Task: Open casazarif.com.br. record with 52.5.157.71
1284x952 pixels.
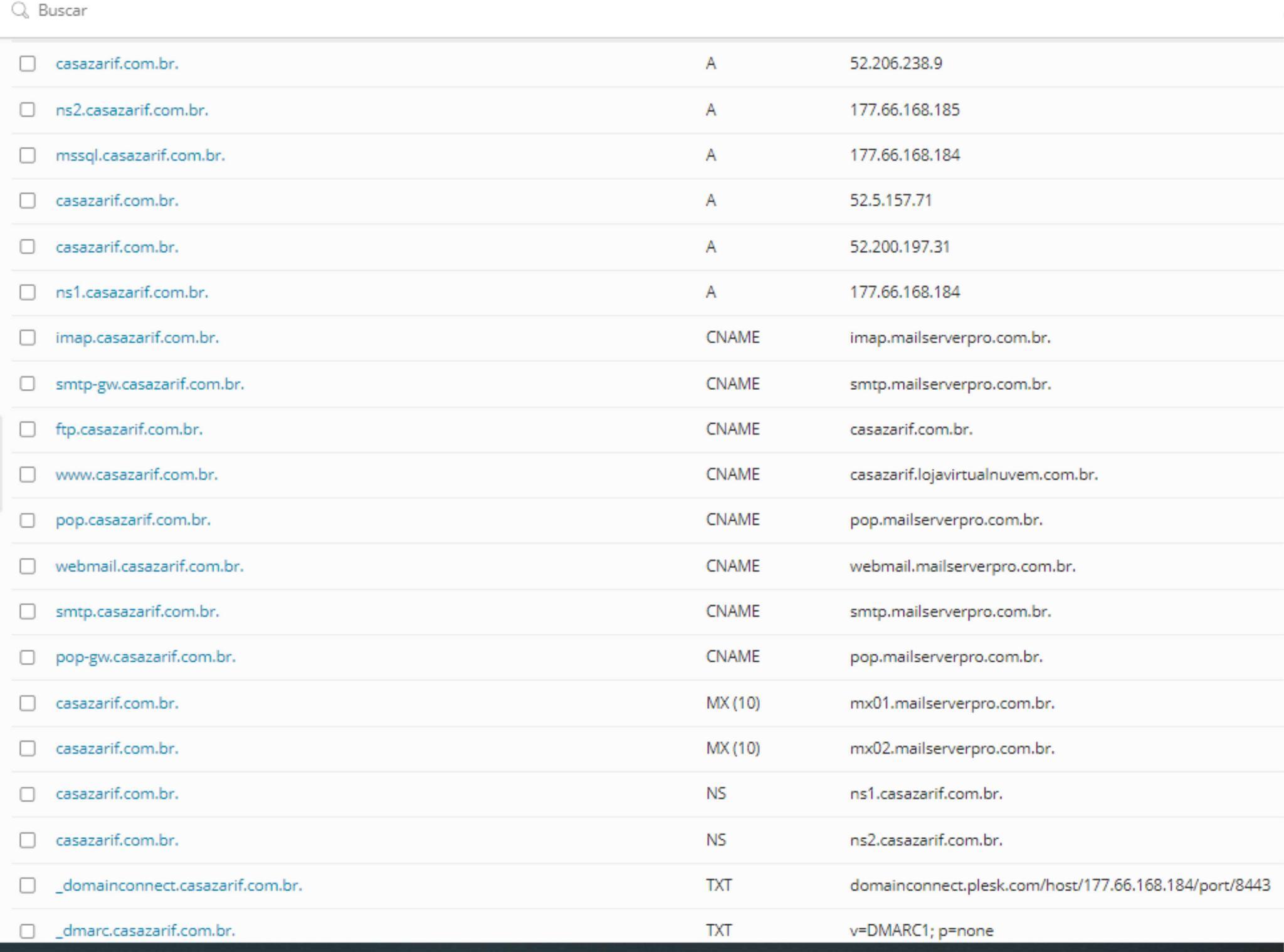Action: point(117,201)
